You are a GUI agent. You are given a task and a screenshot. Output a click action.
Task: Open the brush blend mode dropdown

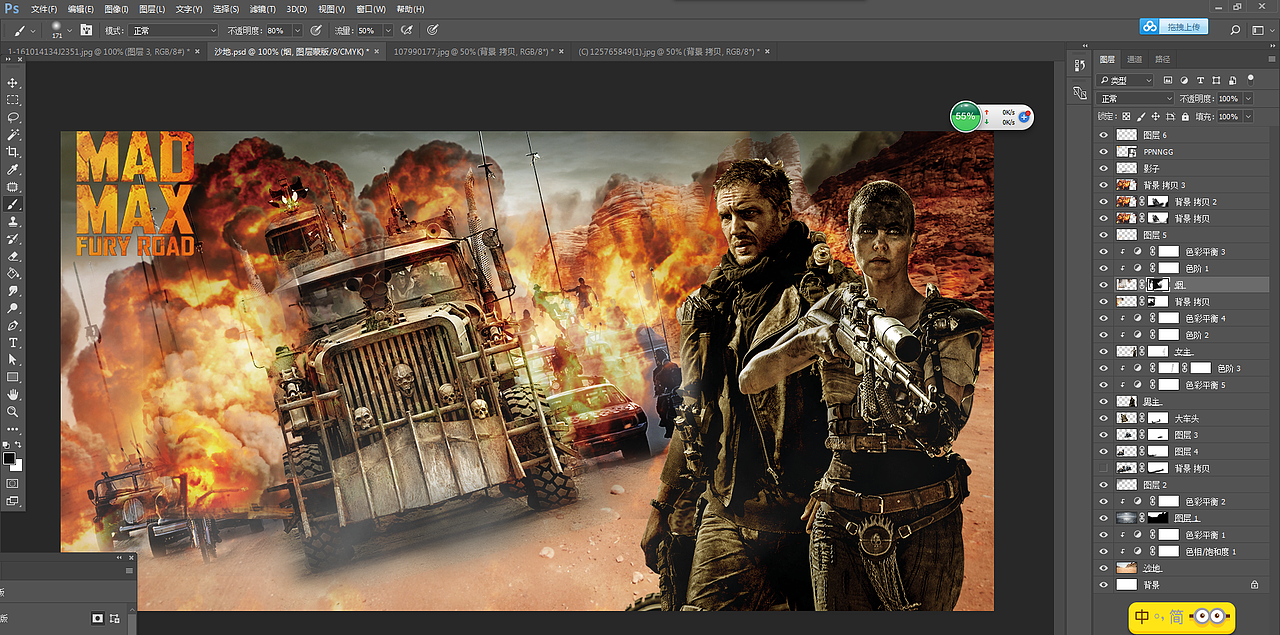172,31
